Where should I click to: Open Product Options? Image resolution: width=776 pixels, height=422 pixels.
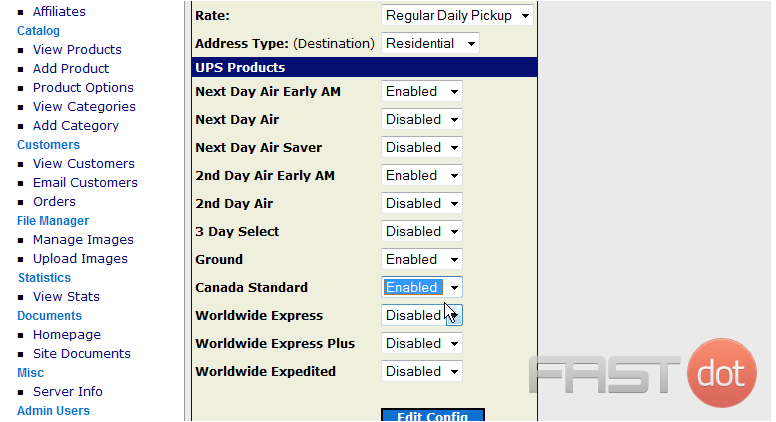(x=83, y=88)
